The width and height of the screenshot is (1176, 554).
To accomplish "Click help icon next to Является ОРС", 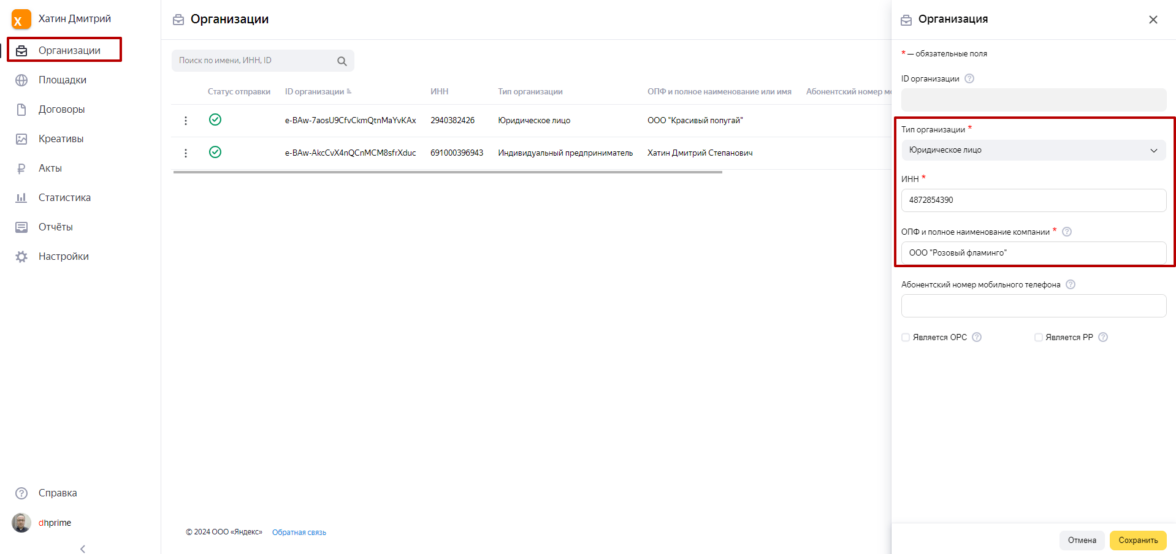I will [x=976, y=338].
